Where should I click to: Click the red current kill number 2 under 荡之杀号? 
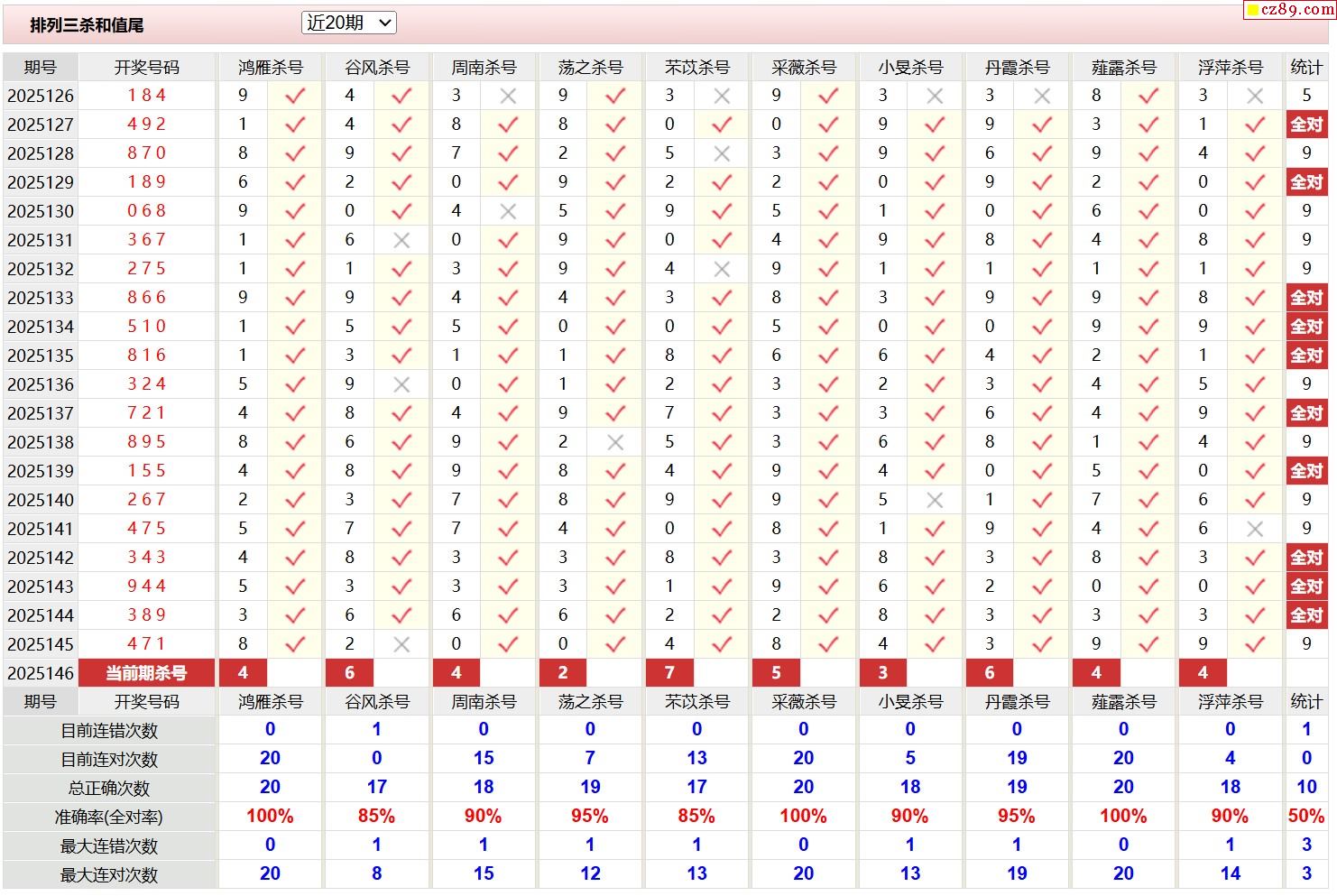coord(563,673)
